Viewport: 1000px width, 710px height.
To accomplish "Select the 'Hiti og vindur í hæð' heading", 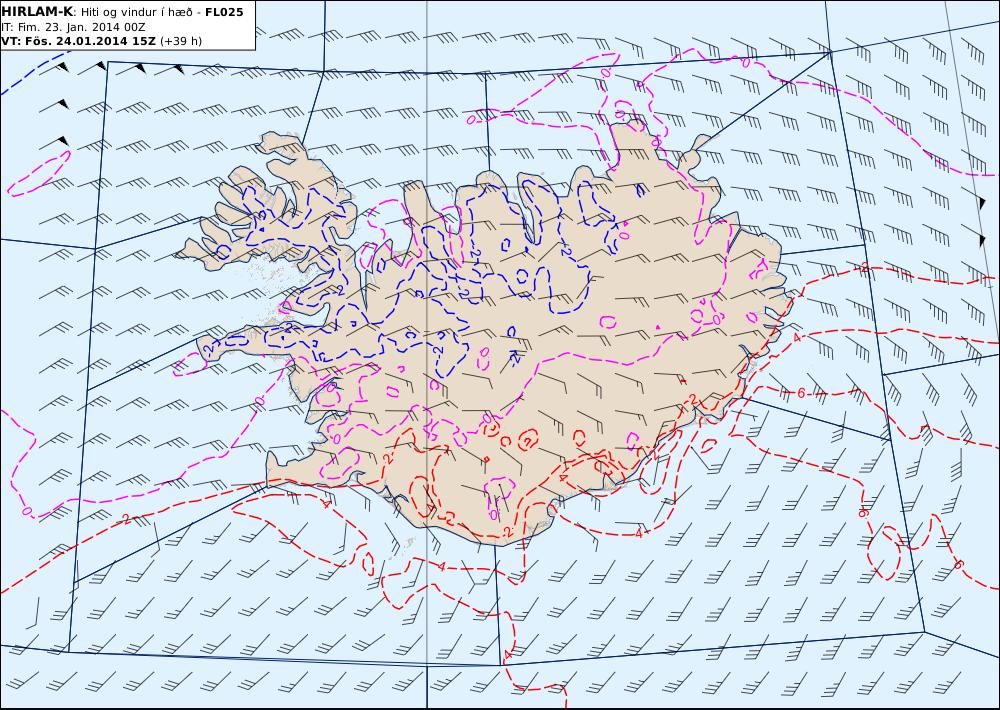I will coord(135,13).
